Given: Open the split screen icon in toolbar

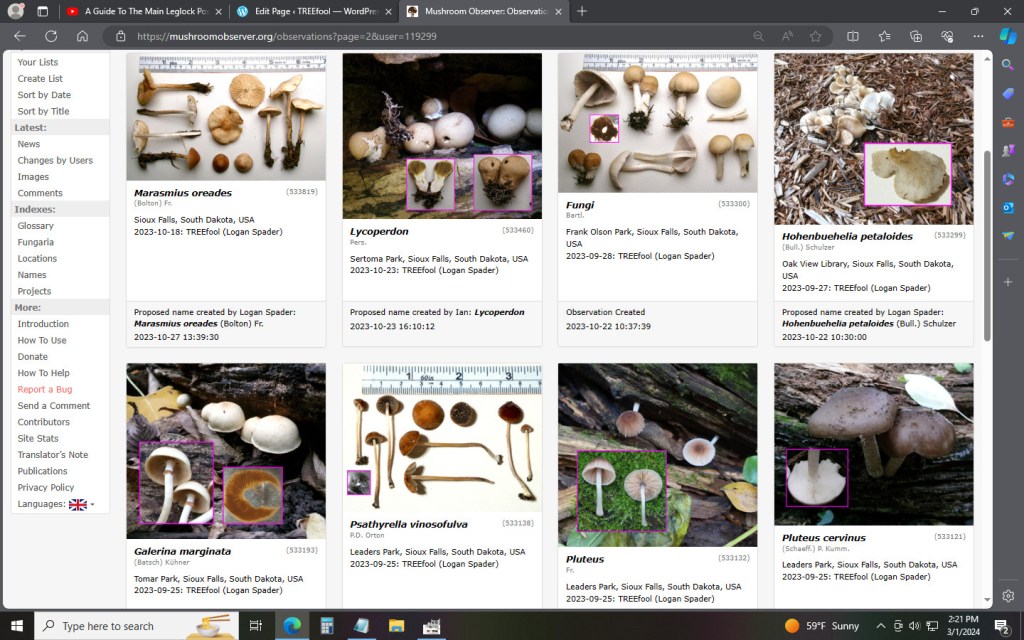Looking at the screenshot, I should click(853, 36).
